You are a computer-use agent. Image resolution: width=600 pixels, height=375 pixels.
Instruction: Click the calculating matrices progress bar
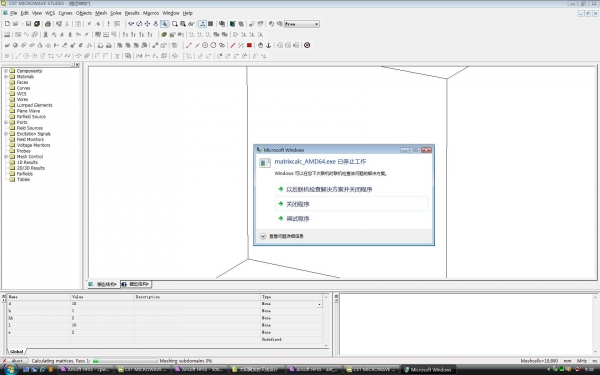125,361
